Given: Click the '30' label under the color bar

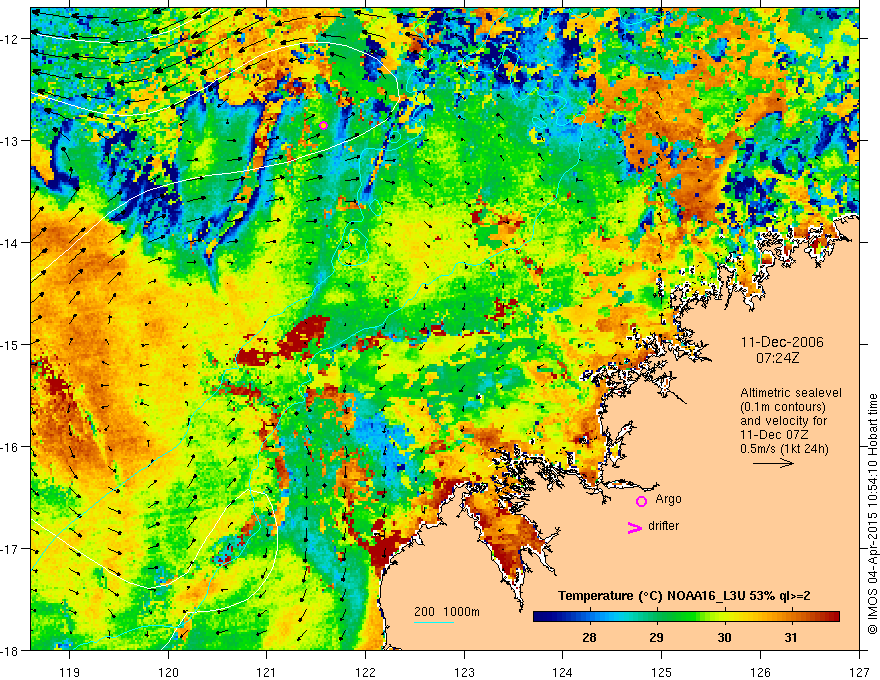Looking at the screenshot, I should pyautogui.click(x=724, y=637).
